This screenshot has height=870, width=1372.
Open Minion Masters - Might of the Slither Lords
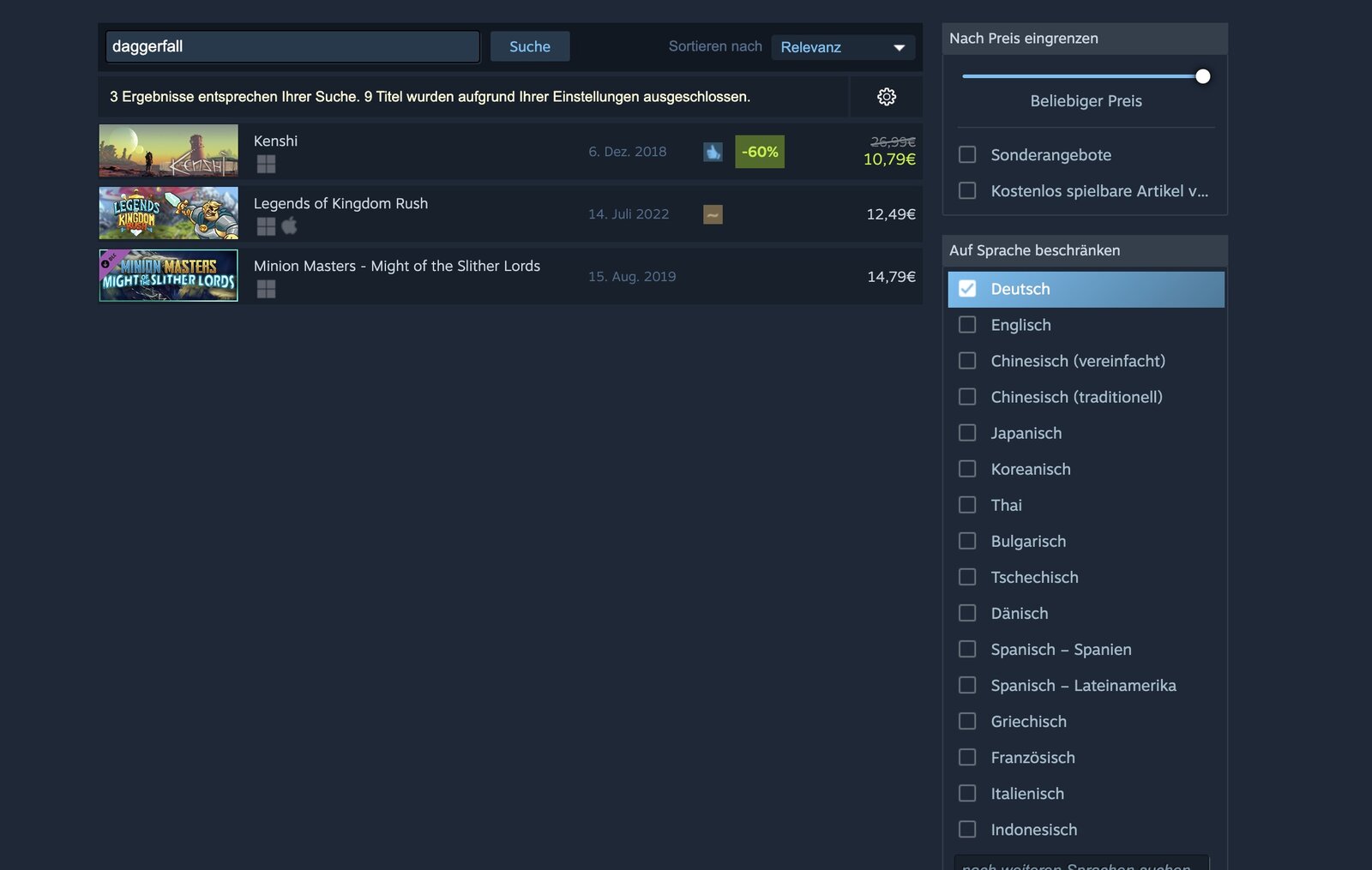pos(397,266)
